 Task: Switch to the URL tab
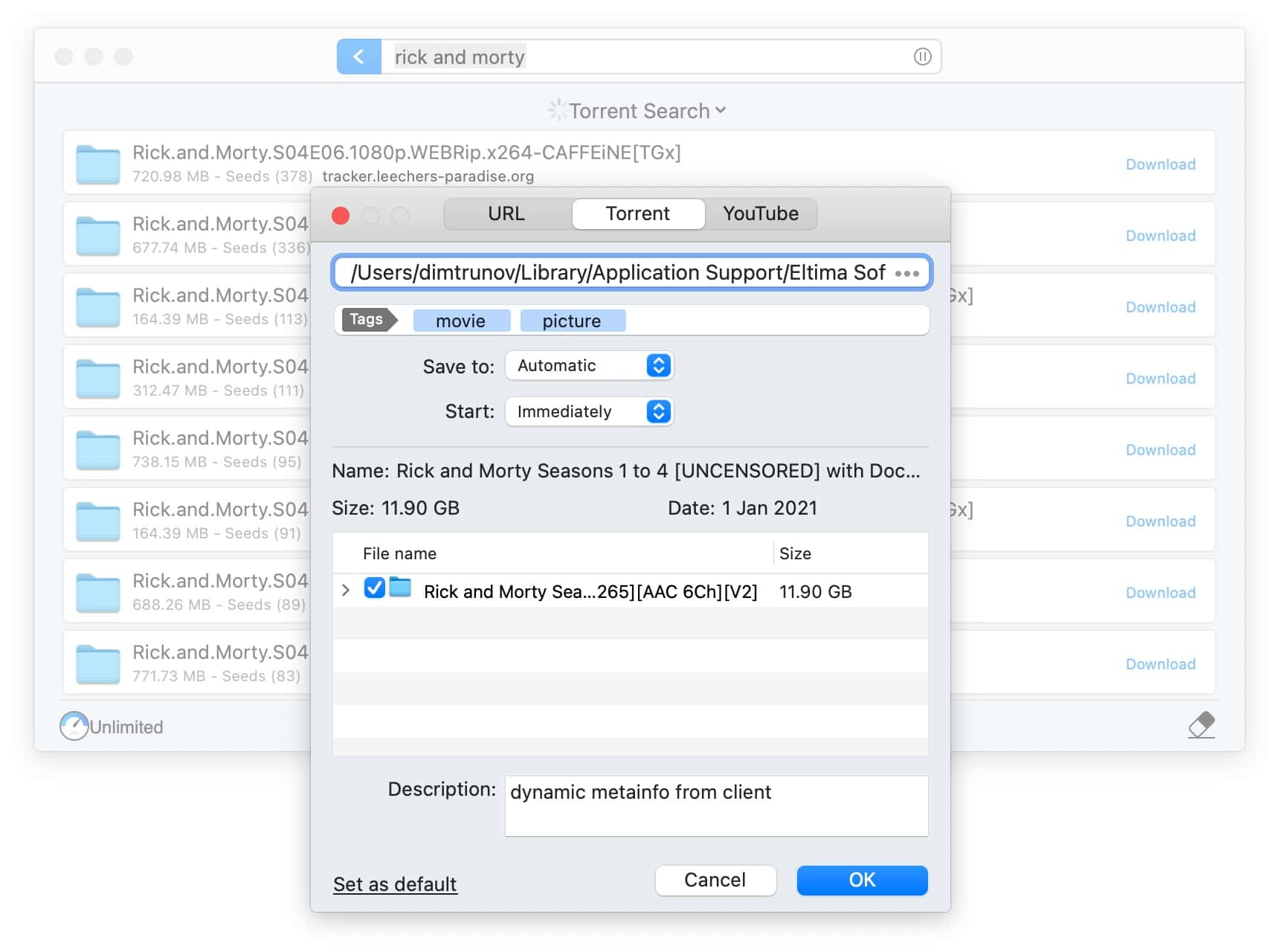coord(506,213)
